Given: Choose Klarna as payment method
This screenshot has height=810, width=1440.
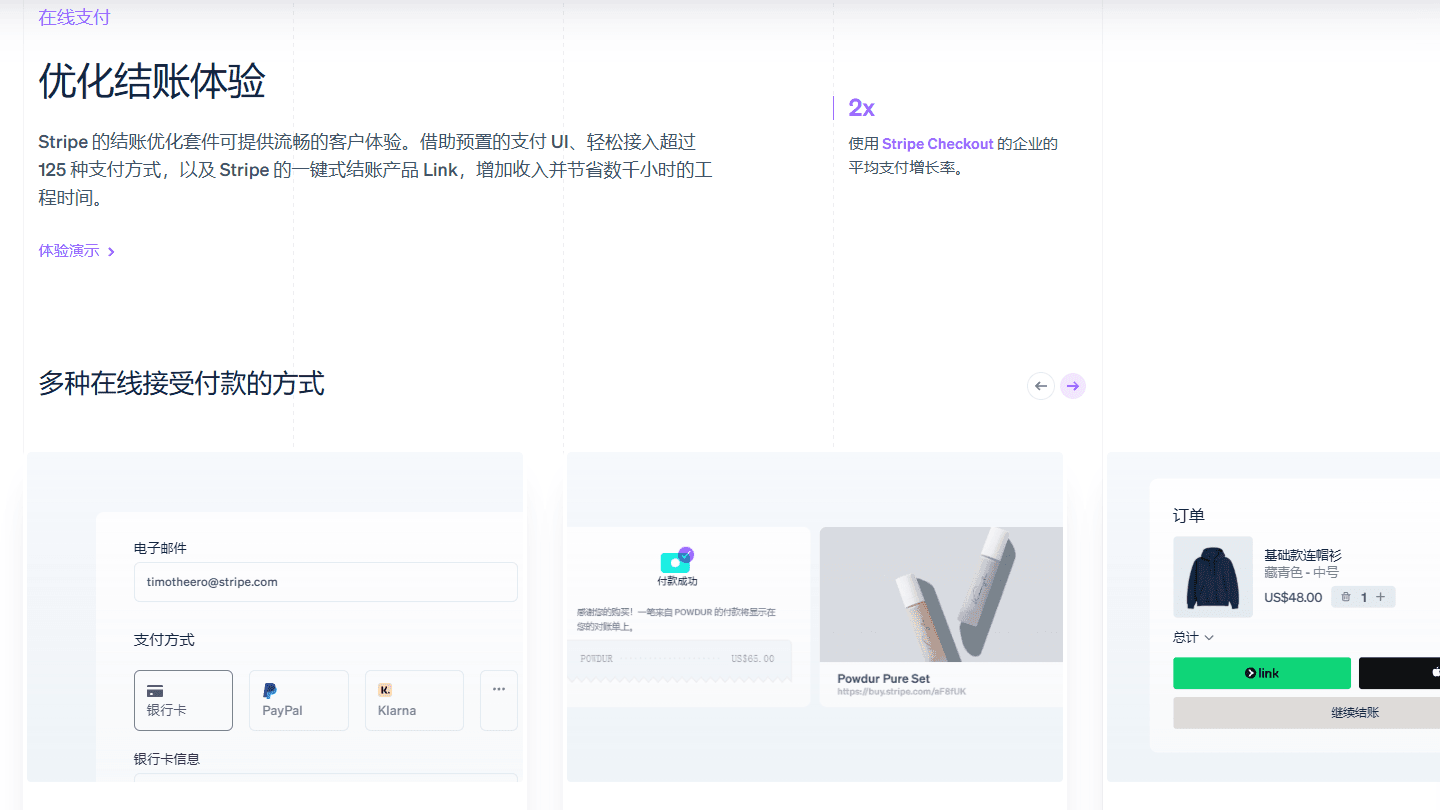Looking at the screenshot, I should pos(414,700).
